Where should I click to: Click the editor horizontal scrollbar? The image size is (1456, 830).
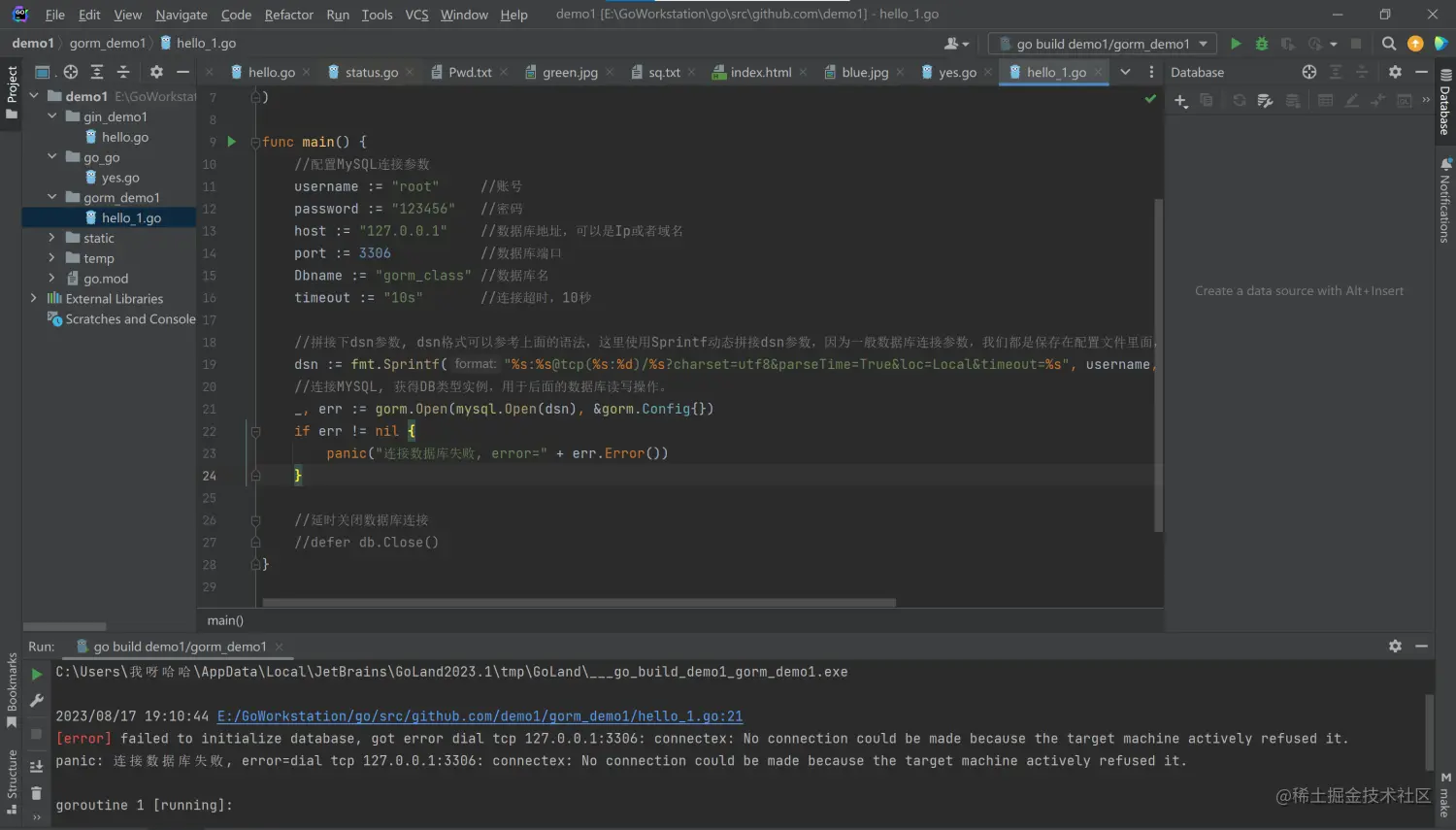click(x=579, y=603)
